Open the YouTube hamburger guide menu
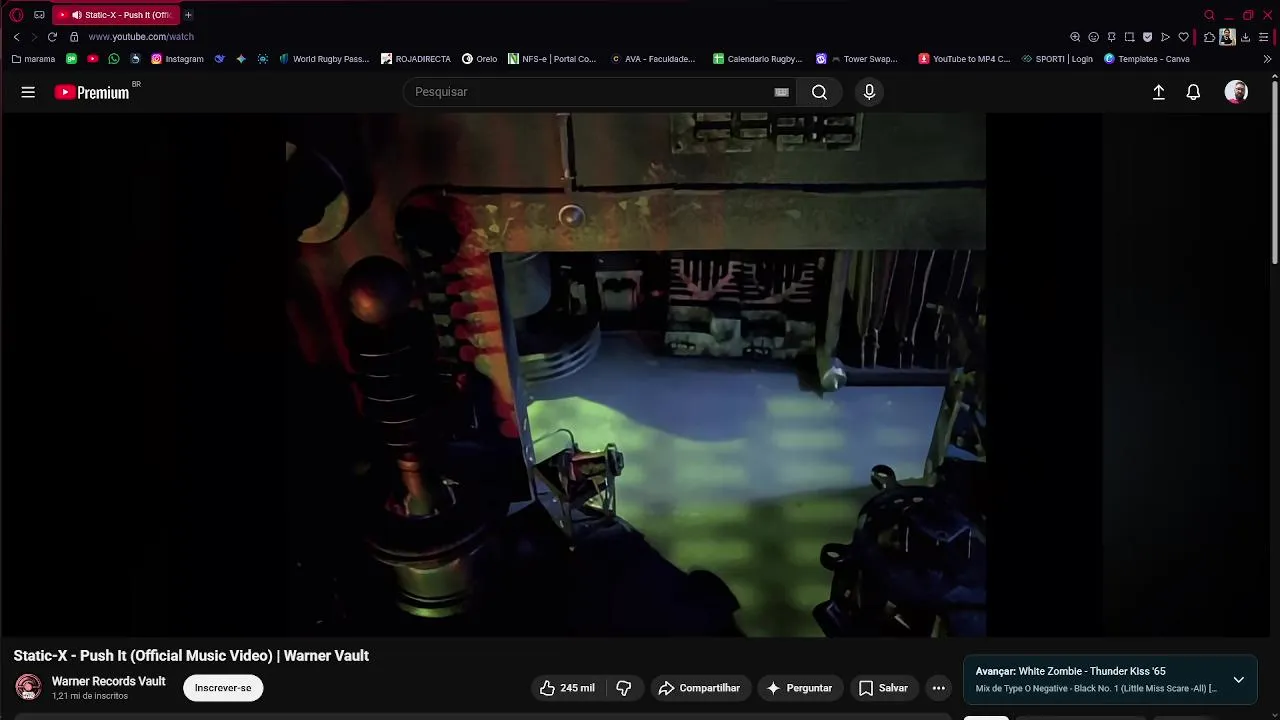Viewport: 1280px width, 720px height. 28,92
